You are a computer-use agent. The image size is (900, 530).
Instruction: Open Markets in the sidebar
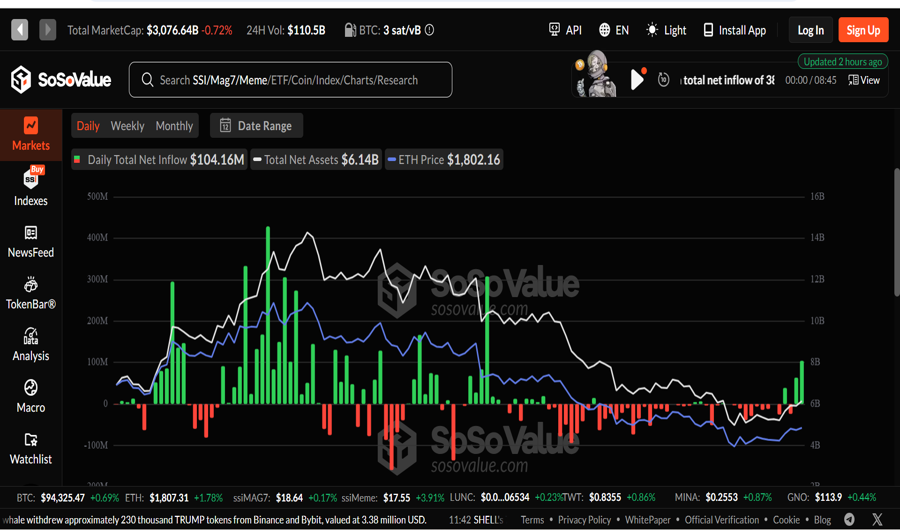pos(31,134)
